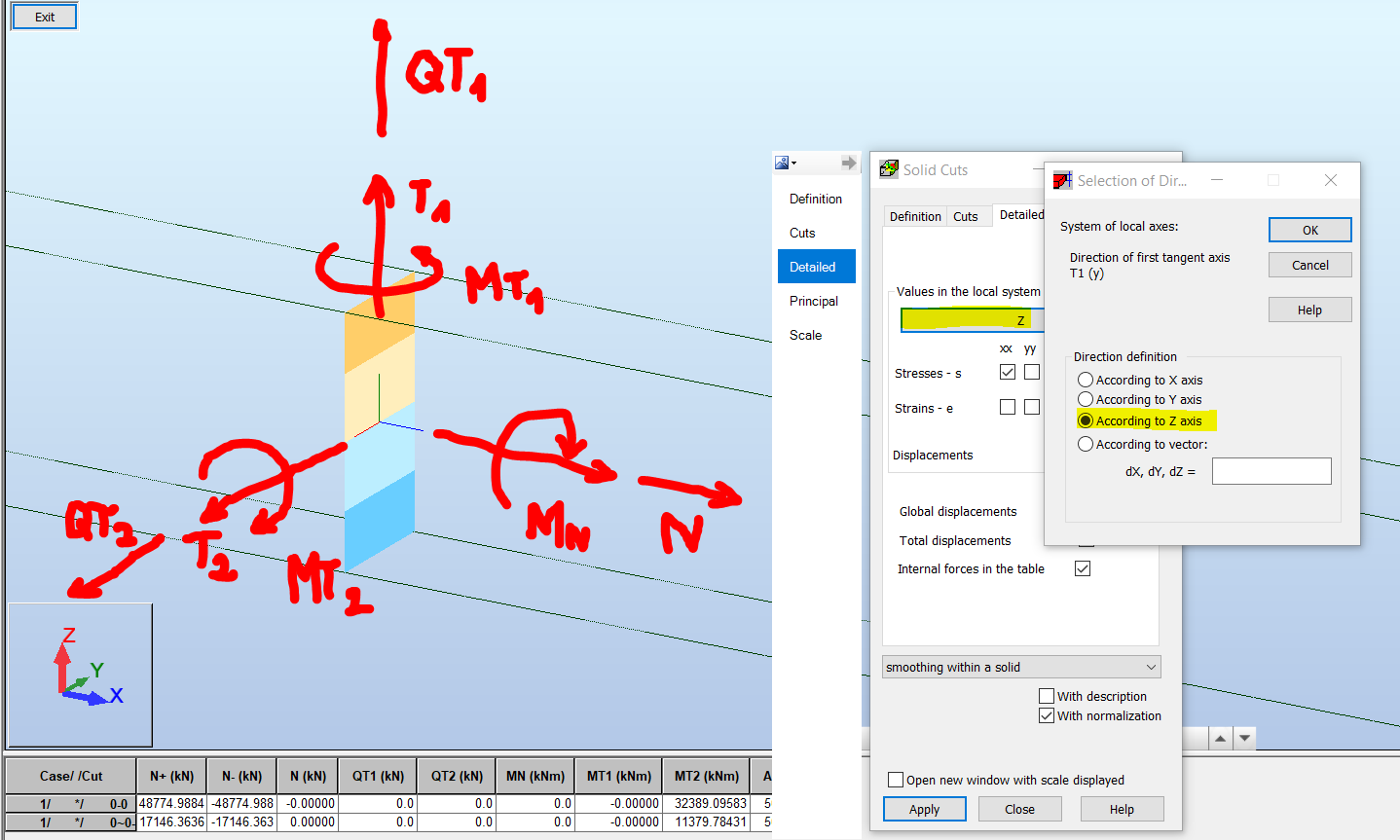Select Principal in the sidebar

point(814,301)
